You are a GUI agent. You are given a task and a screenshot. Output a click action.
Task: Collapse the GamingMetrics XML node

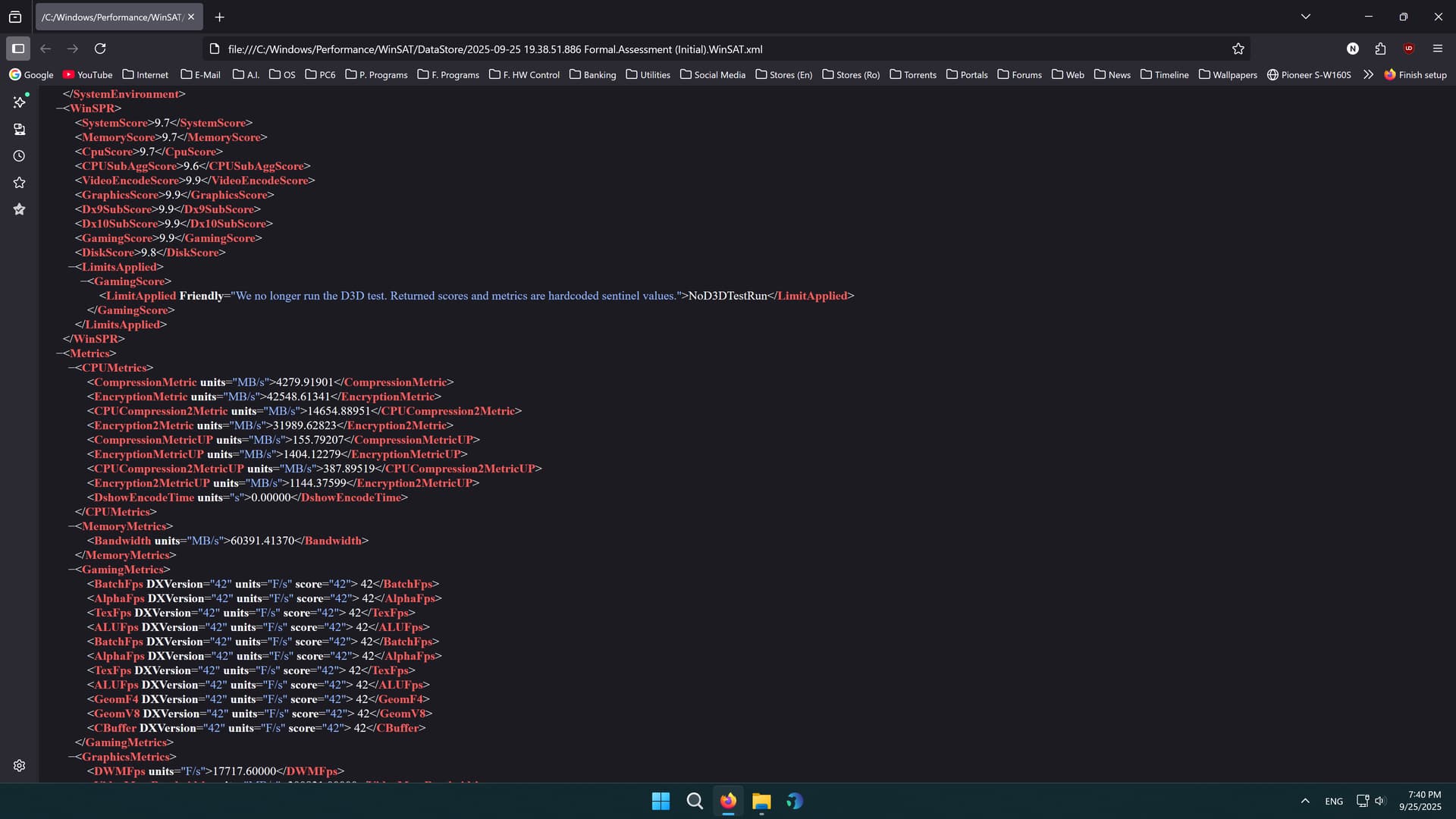point(72,570)
